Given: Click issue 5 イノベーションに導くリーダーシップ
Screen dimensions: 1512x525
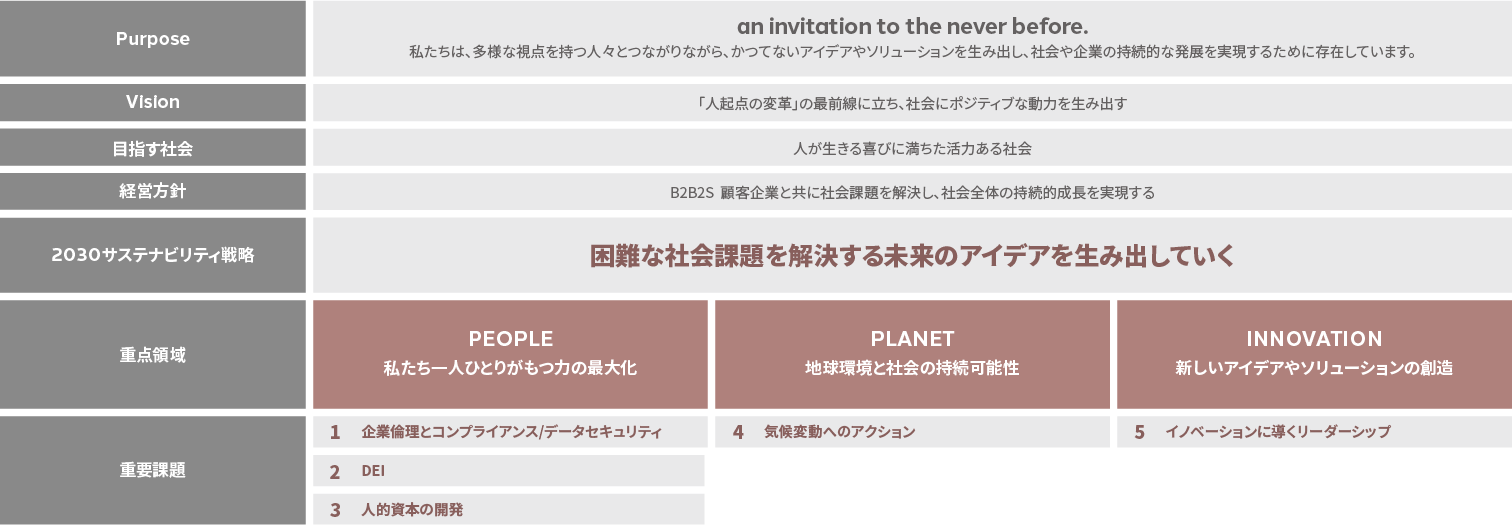Looking at the screenshot, I should (x=1314, y=432).
